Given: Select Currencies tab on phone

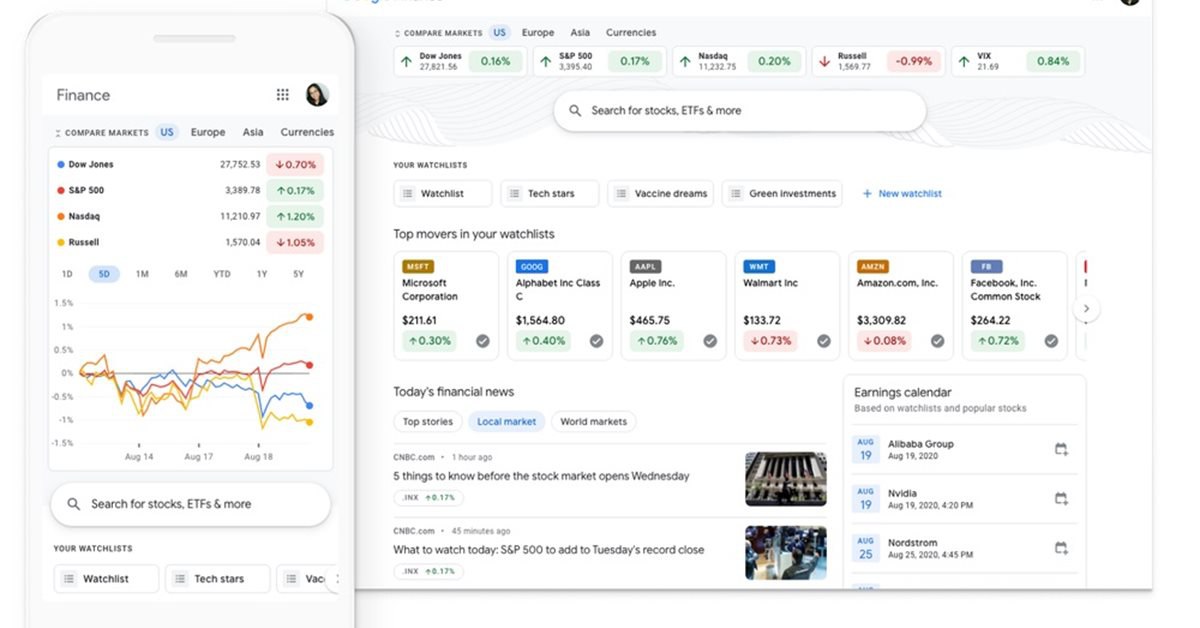Looking at the screenshot, I should click(x=307, y=132).
